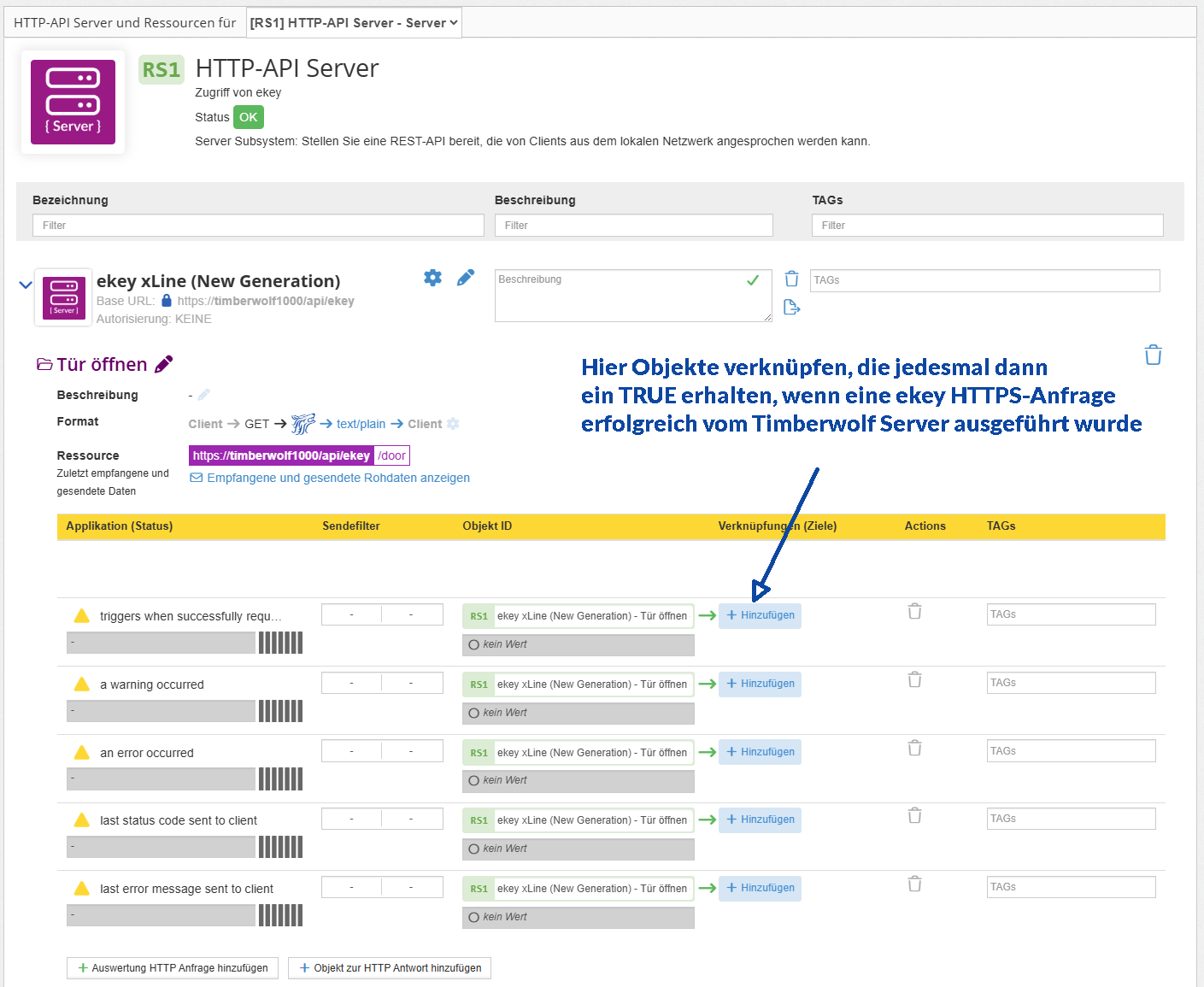This screenshot has width=1204, height=987.
Task: Click the TAGs filter field
Action: coord(988,225)
